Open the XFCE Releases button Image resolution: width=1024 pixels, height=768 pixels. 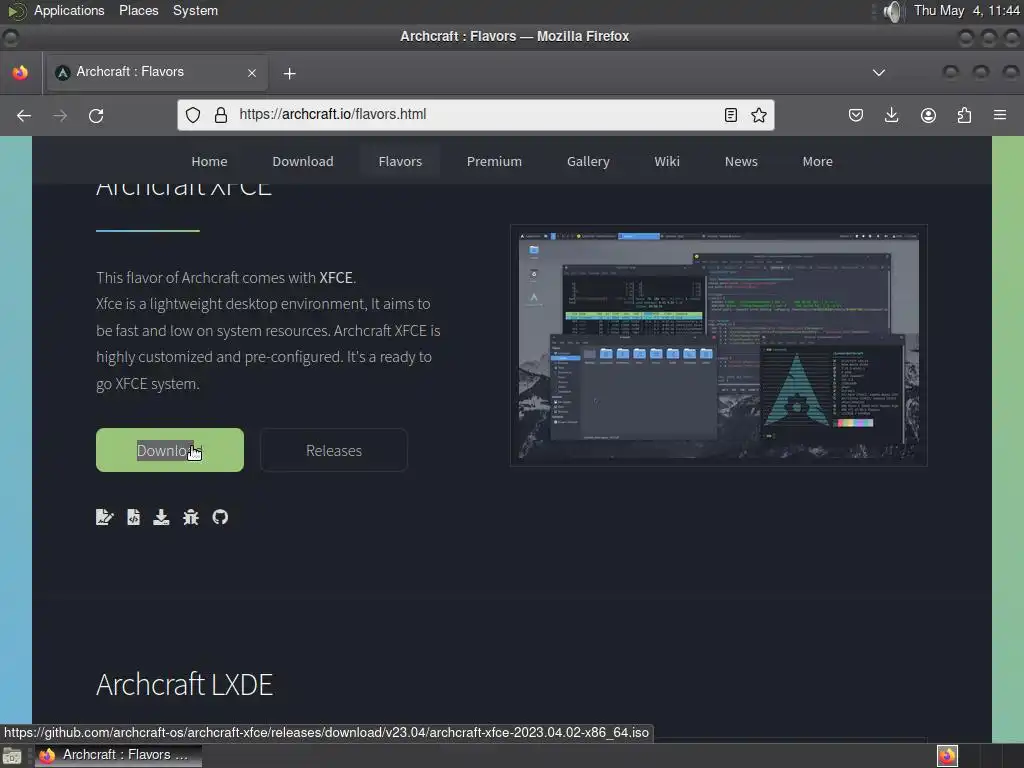[x=334, y=450]
